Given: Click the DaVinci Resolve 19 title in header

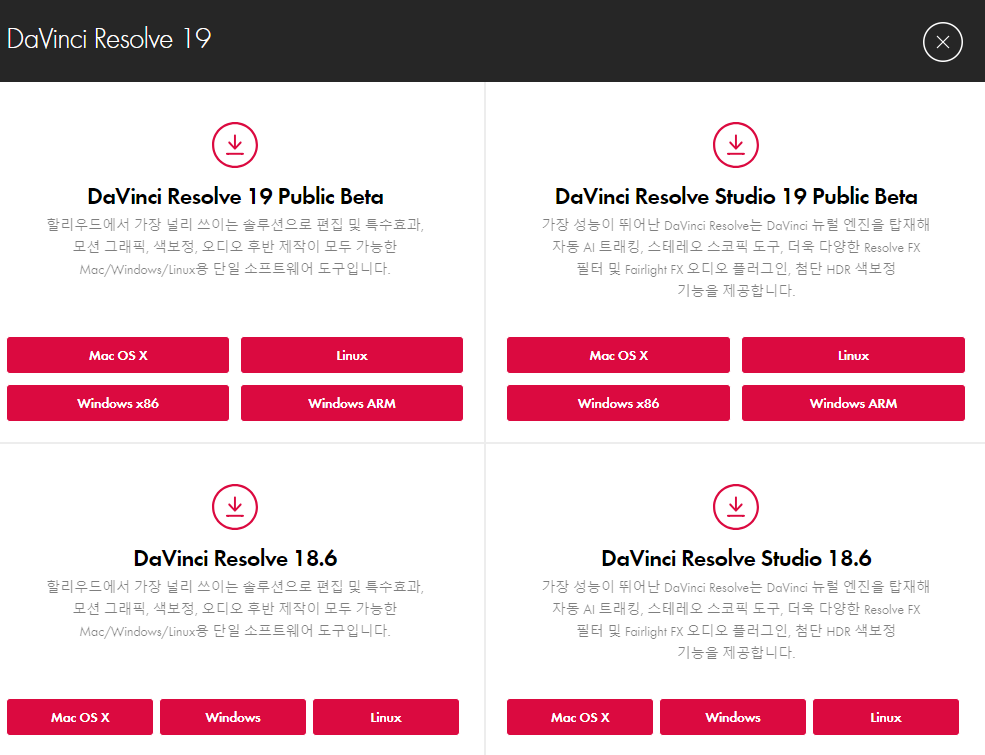Looking at the screenshot, I should click(x=109, y=39).
